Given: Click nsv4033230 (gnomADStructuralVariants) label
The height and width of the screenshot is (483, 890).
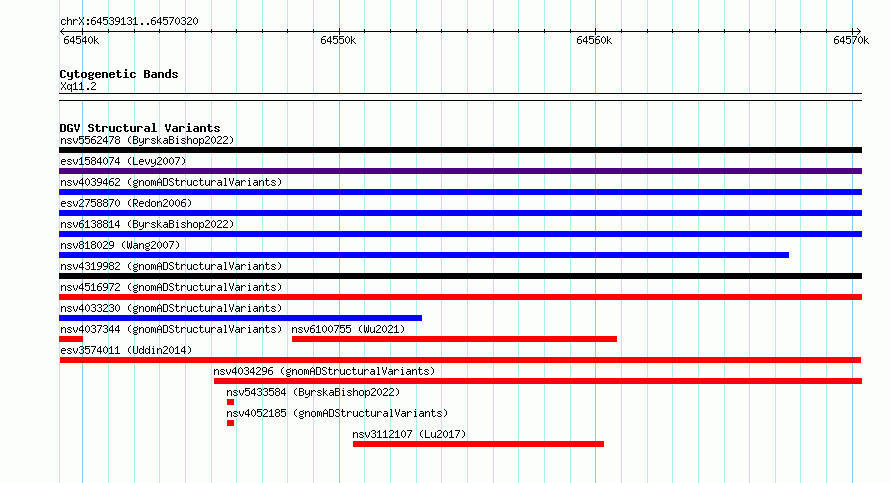Looking at the screenshot, I should pyautogui.click(x=171, y=308).
